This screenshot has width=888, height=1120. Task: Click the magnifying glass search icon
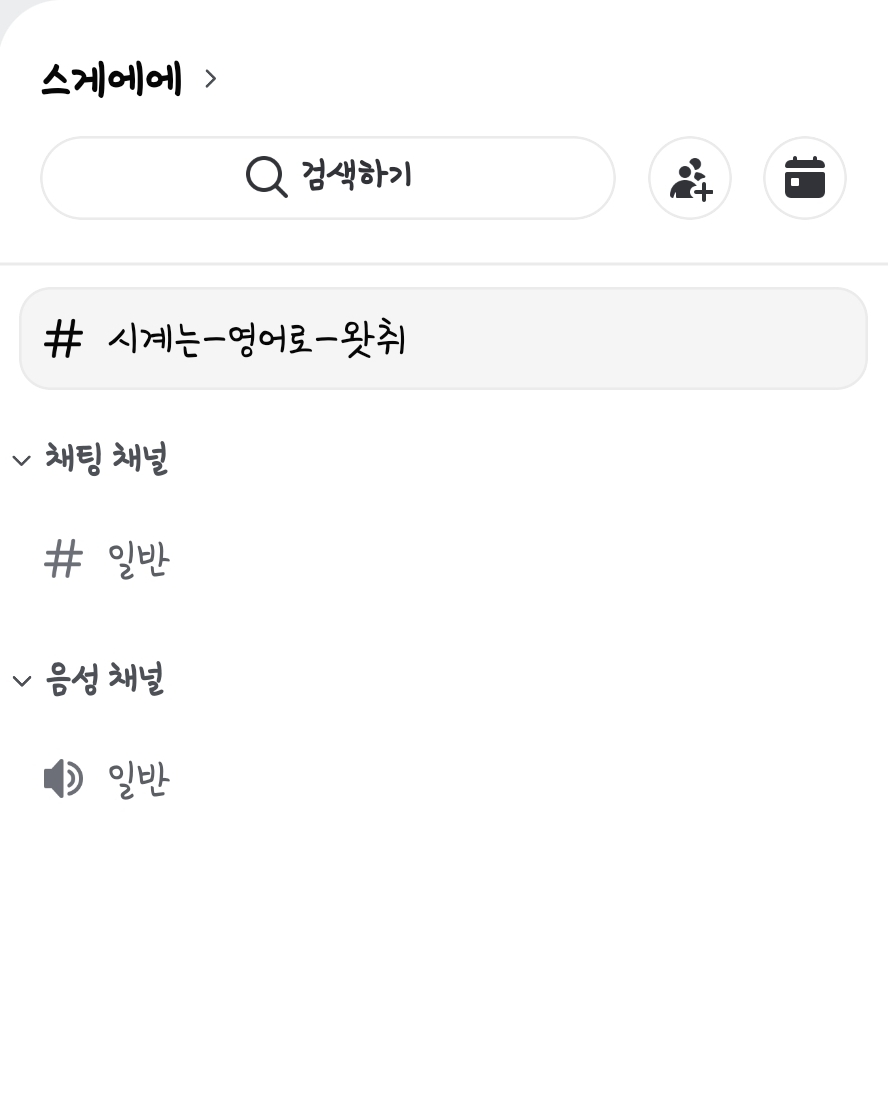[266, 176]
